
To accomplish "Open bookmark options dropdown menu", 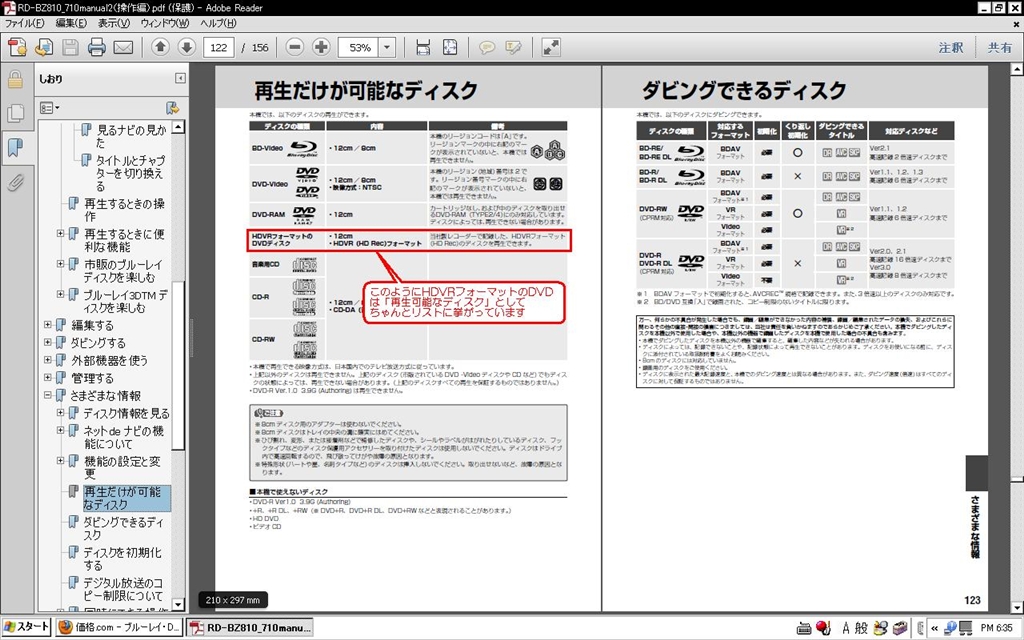I will point(50,107).
